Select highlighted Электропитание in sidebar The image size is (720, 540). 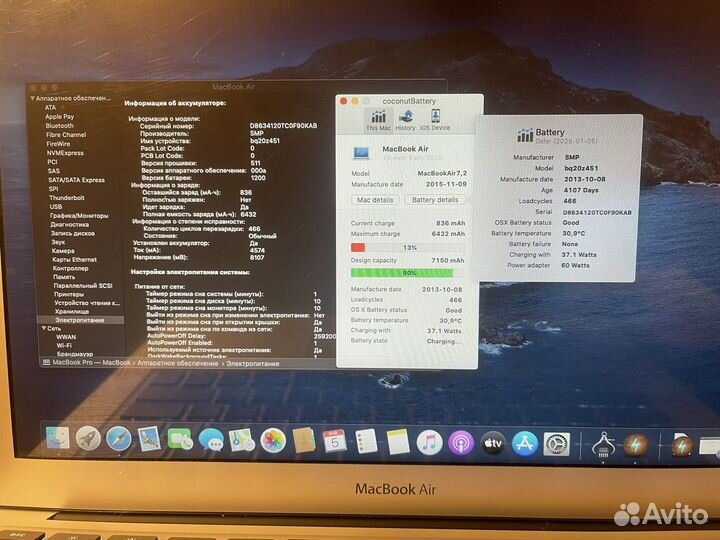click(81, 320)
